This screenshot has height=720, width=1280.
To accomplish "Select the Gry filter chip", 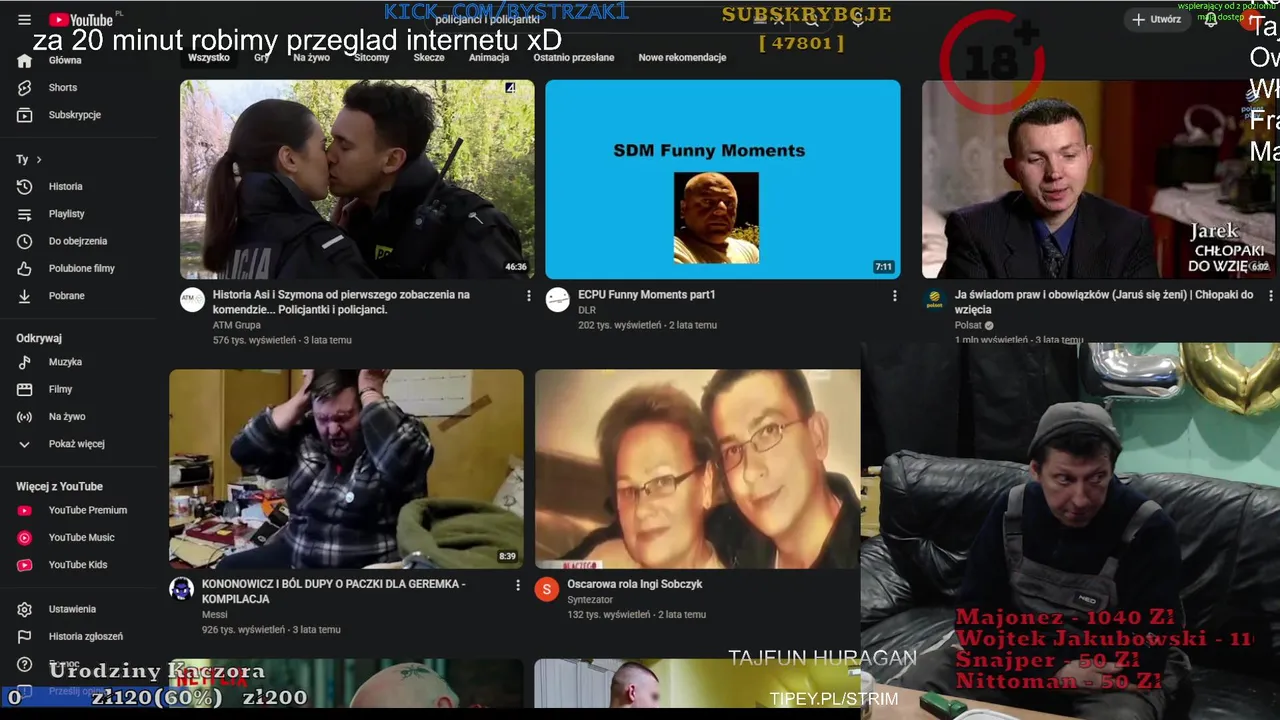I will point(262,58).
